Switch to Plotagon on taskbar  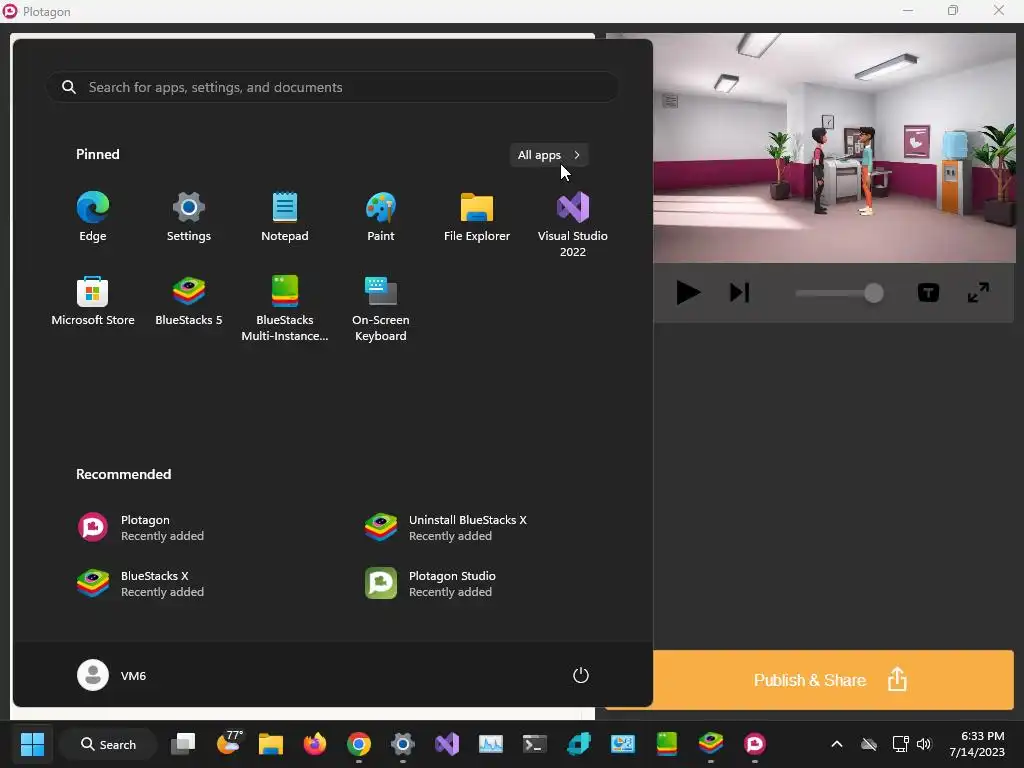click(754, 744)
